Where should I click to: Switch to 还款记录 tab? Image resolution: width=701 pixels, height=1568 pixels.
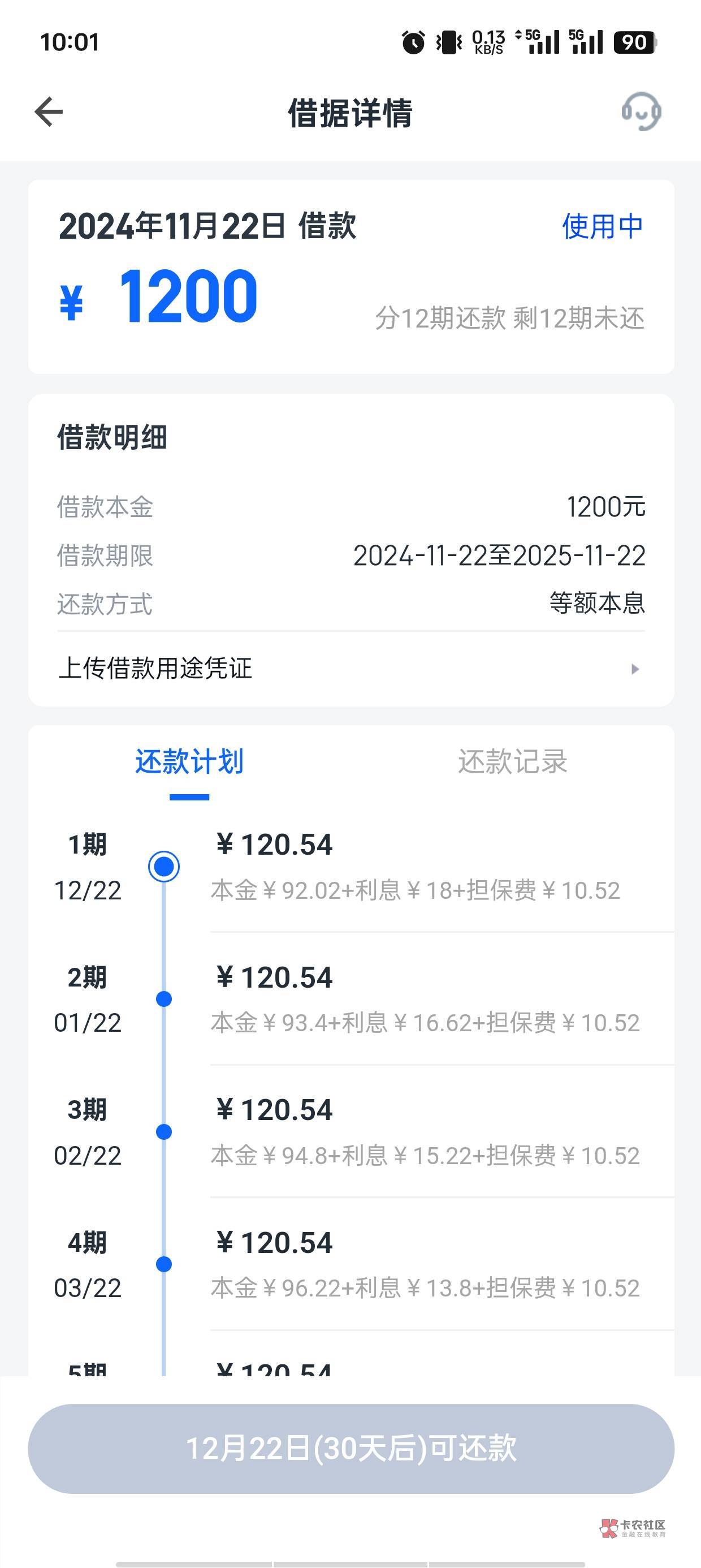[512, 761]
